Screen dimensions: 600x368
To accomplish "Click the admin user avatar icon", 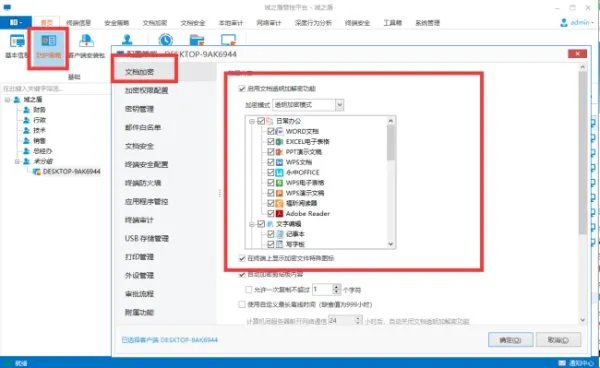I will coord(564,23).
